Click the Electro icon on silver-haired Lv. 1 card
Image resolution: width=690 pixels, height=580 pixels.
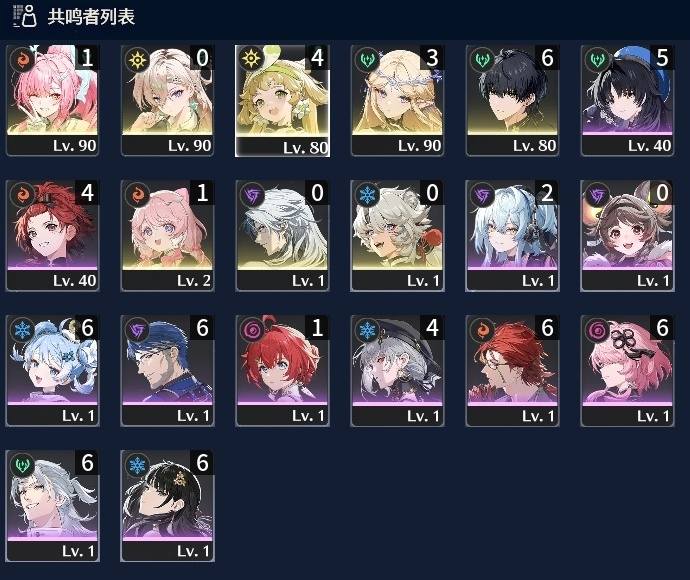(x=252, y=194)
